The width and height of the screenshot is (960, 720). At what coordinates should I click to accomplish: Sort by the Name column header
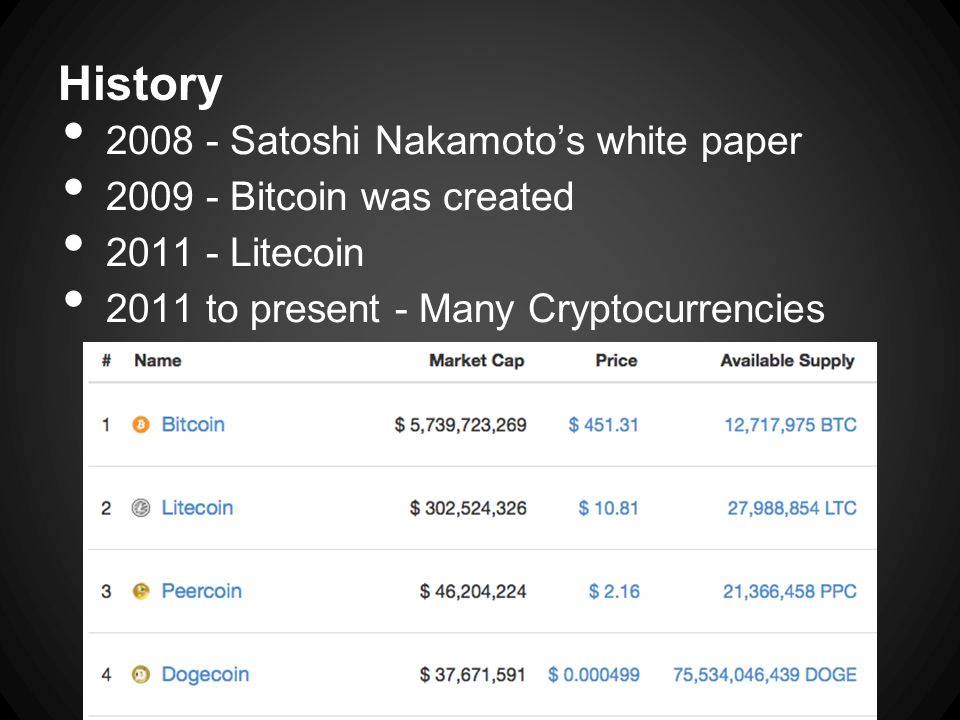(158, 360)
